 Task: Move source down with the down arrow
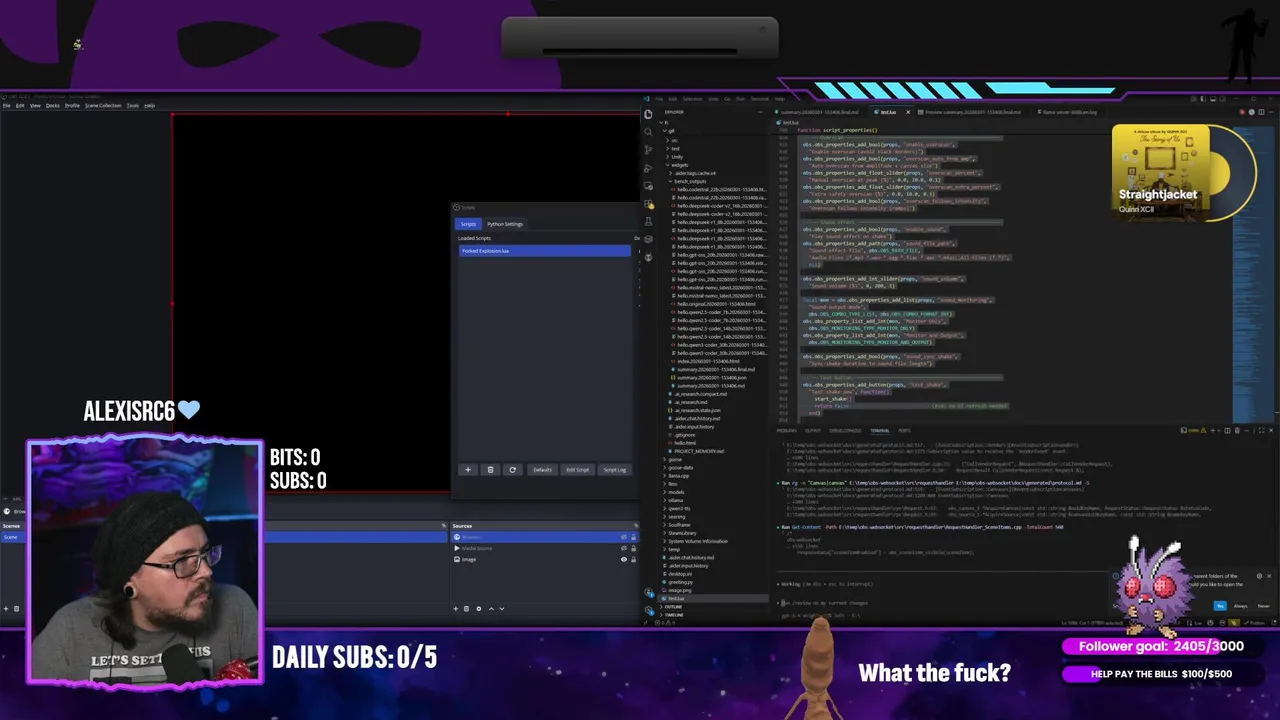(x=501, y=608)
